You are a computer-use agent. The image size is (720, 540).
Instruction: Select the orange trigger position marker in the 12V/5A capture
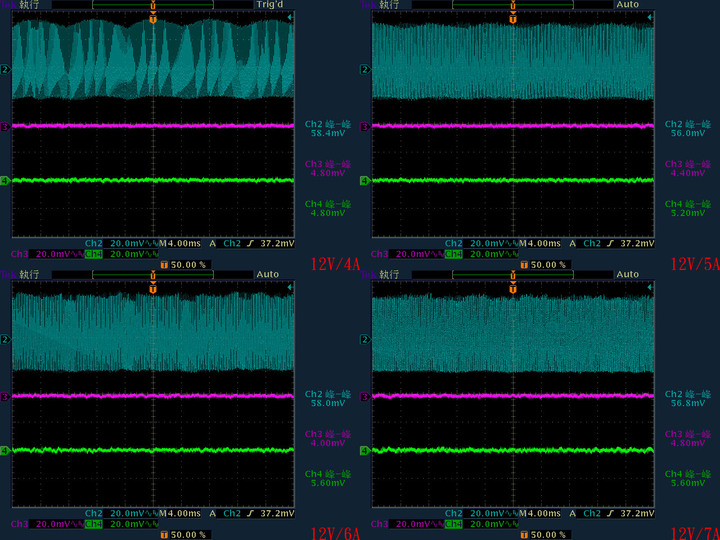(513, 19)
